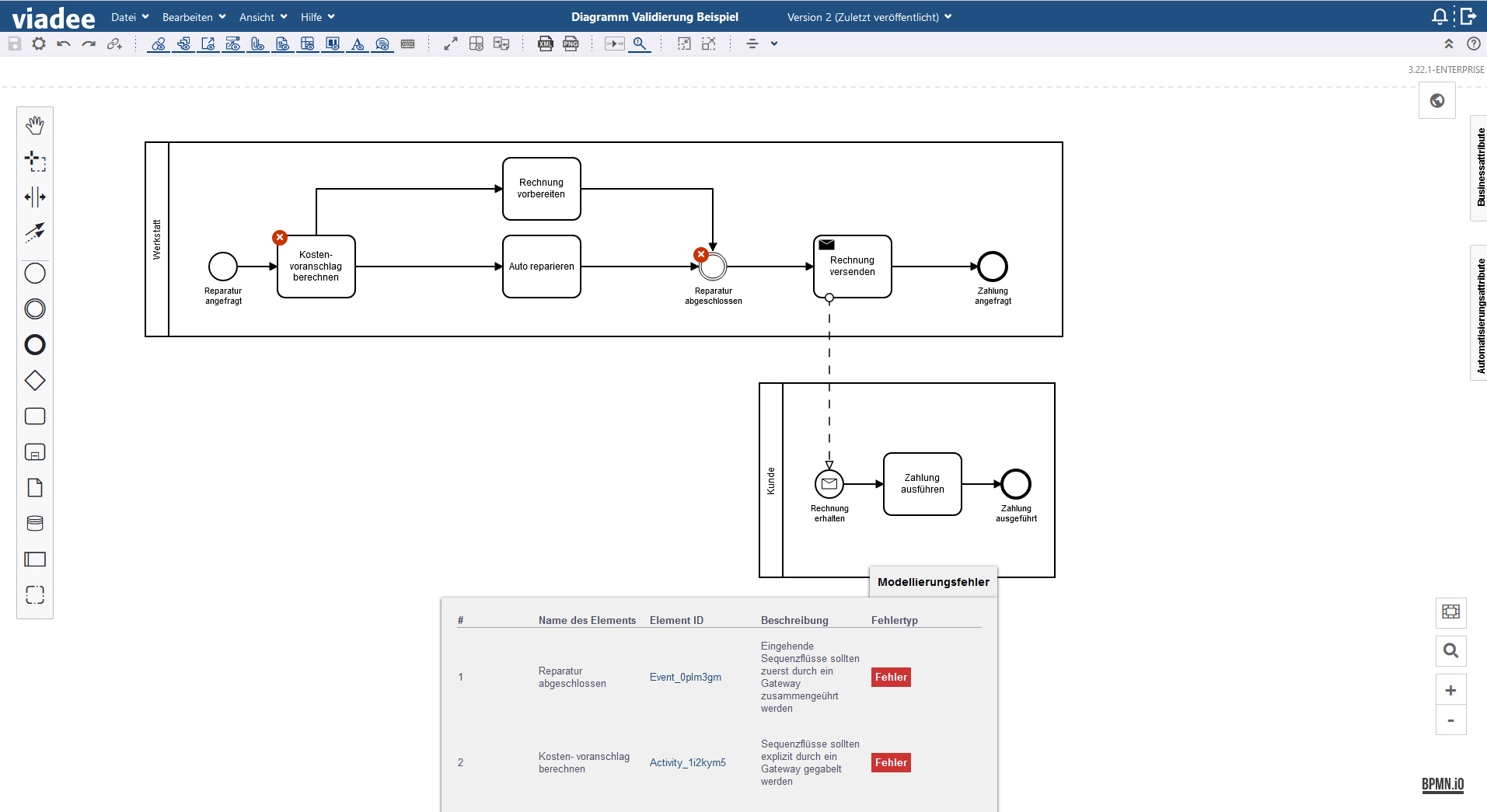1487x812 pixels.
Task: Click Activity_1i2kym5 element ID link
Action: click(x=688, y=763)
